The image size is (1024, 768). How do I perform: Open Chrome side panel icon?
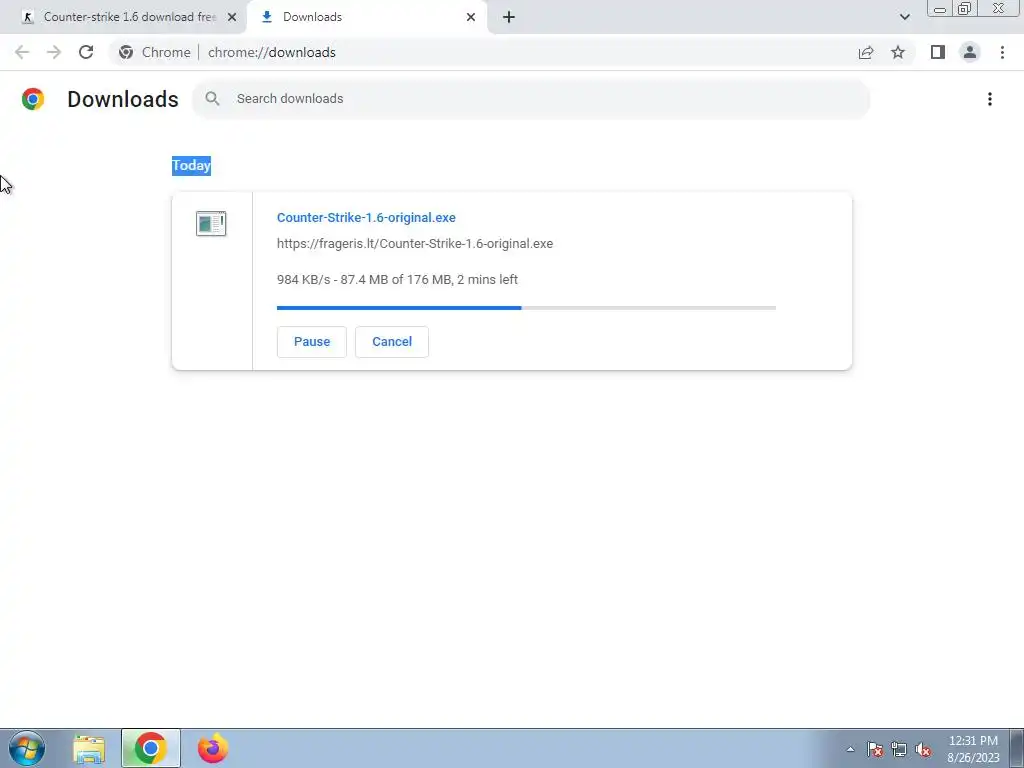coord(938,52)
